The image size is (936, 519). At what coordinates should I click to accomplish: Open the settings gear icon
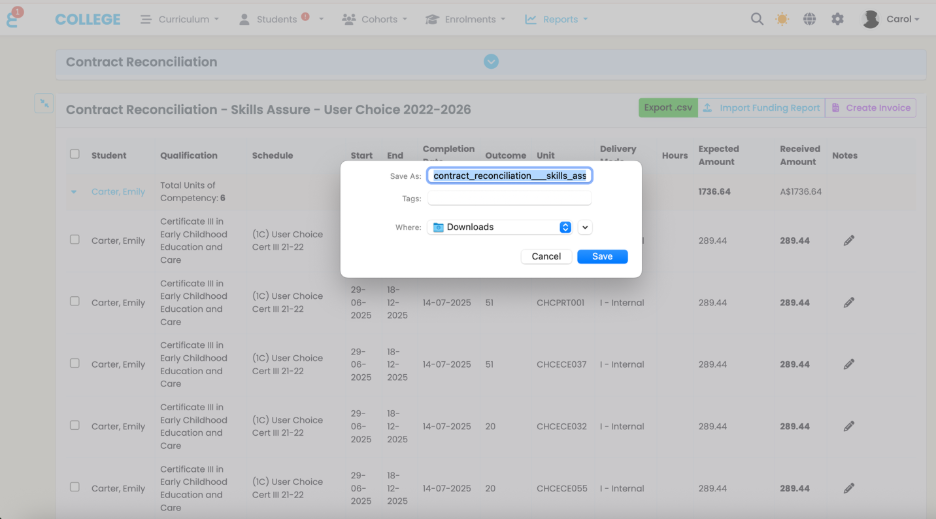point(837,19)
